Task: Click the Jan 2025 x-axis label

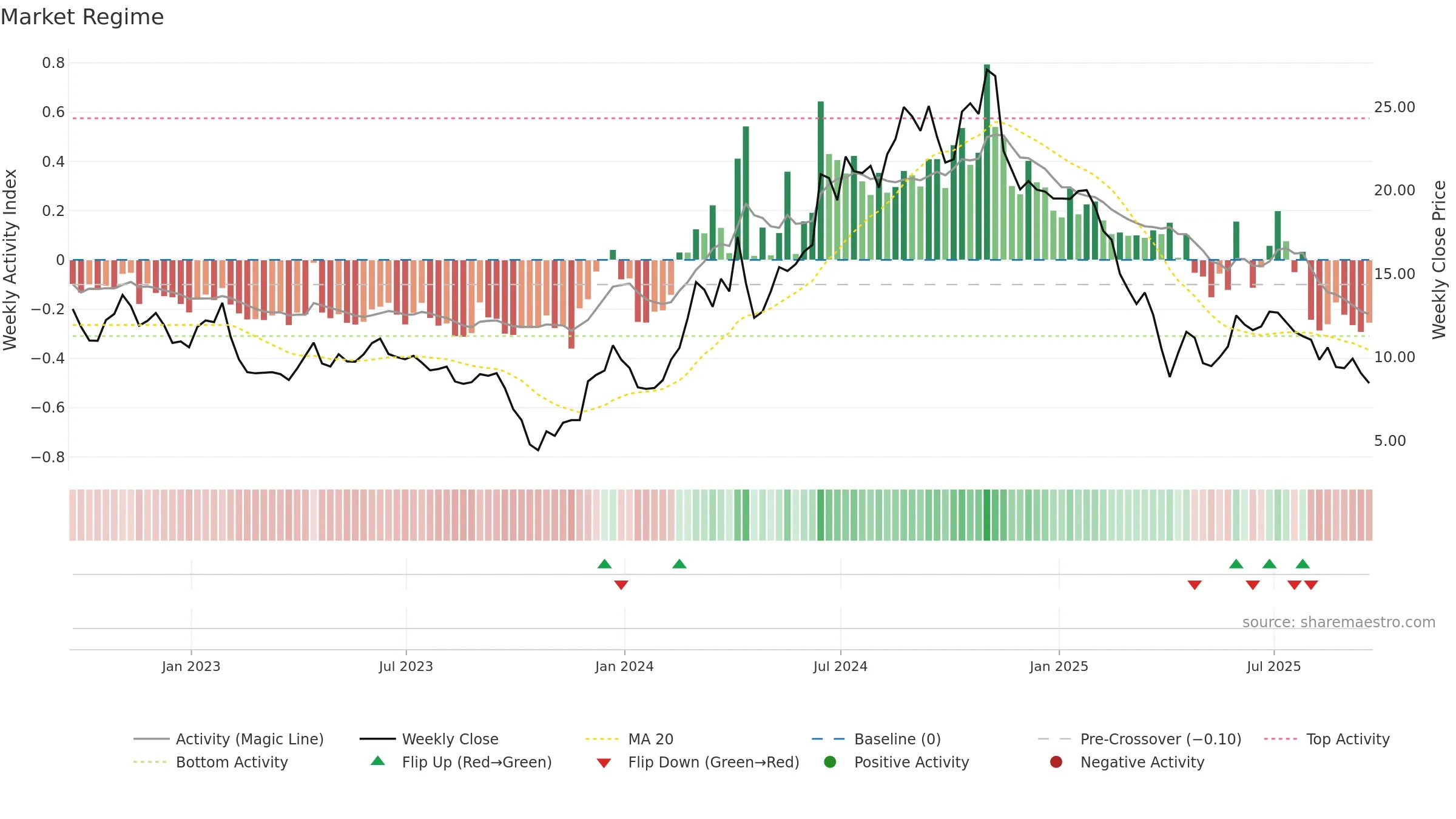Action: 1059,666
